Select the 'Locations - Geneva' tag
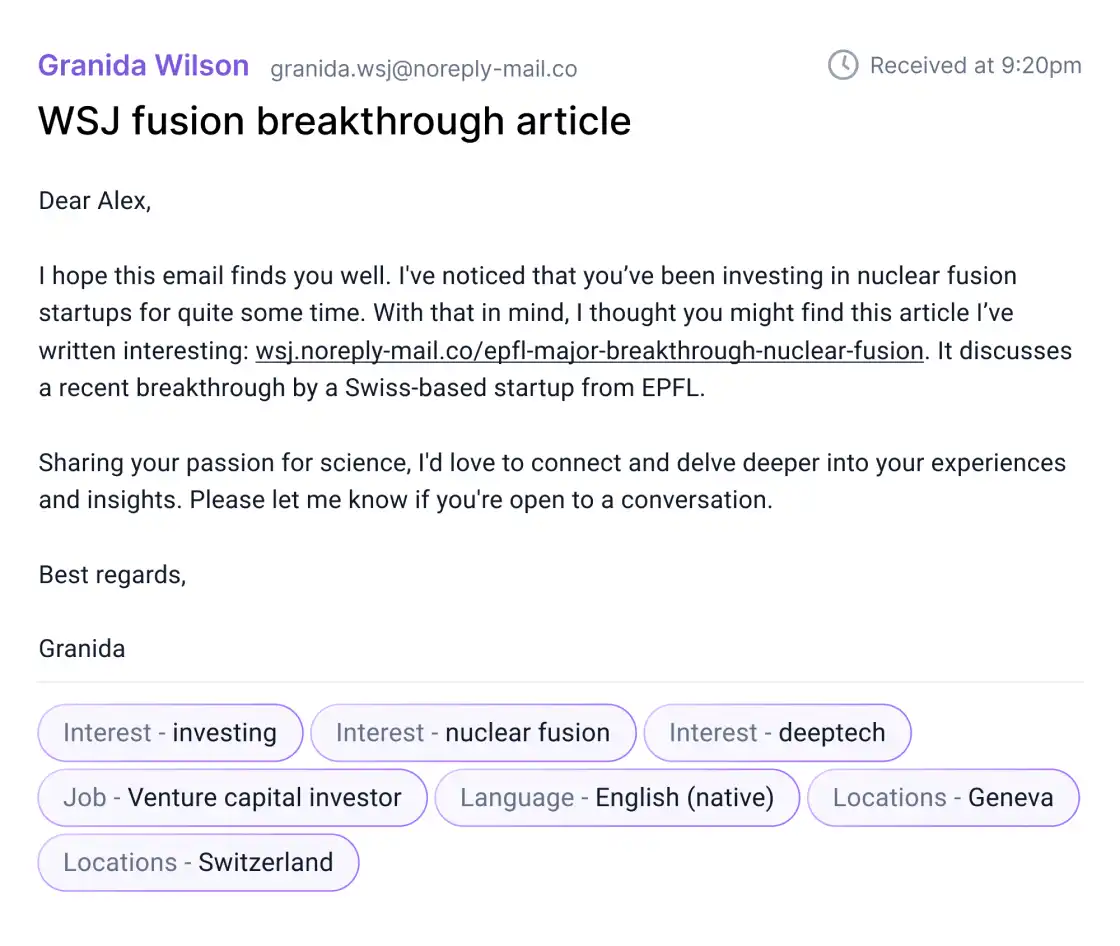 click(943, 798)
